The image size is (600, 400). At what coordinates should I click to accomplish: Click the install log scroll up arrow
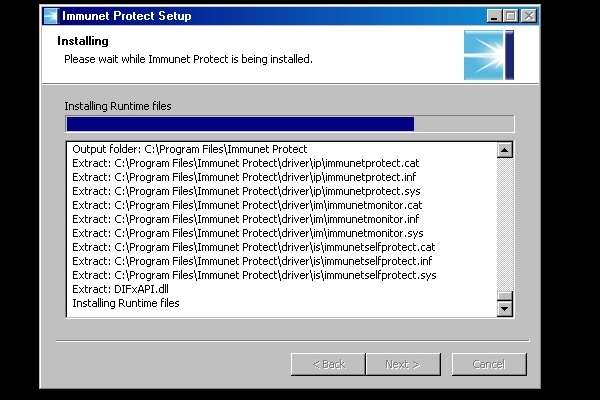pos(505,150)
